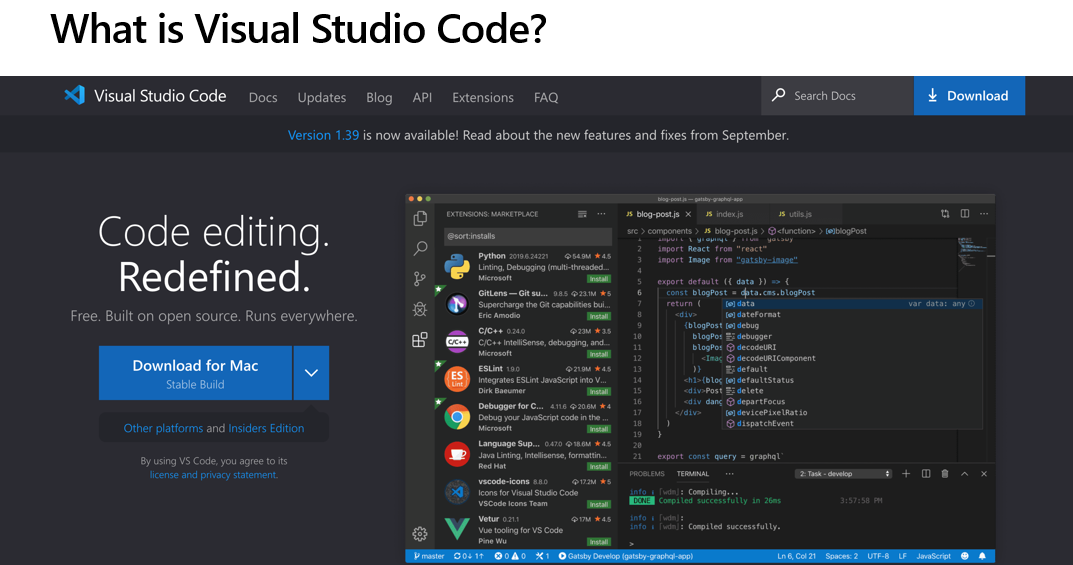Open the Docs menu item
Screen dimensions: 1073x565
click(x=263, y=97)
